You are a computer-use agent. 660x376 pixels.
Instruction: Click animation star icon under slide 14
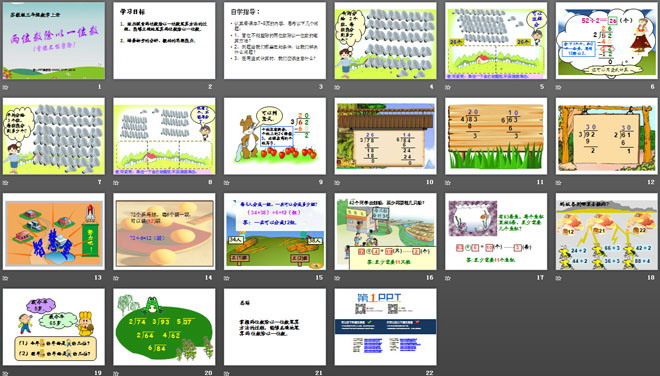click(x=116, y=278)
